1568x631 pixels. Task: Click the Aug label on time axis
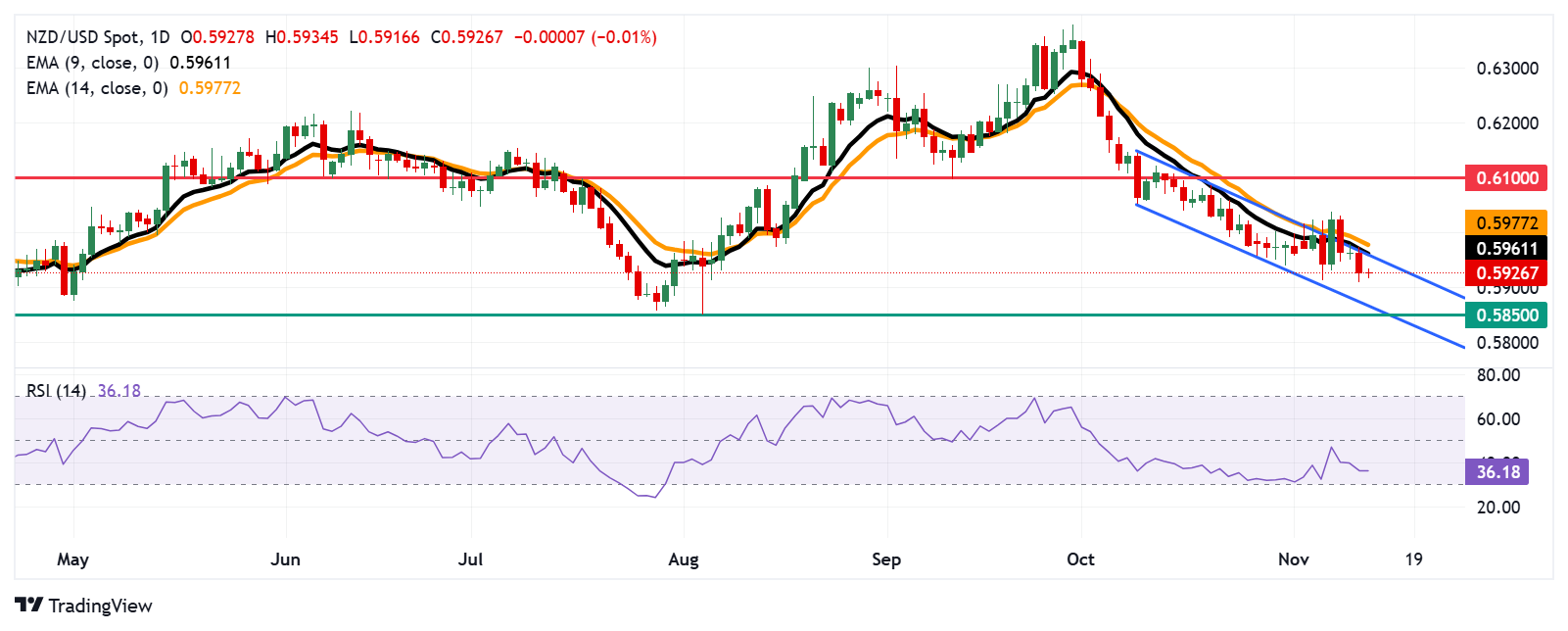click(x=684, y=559)
